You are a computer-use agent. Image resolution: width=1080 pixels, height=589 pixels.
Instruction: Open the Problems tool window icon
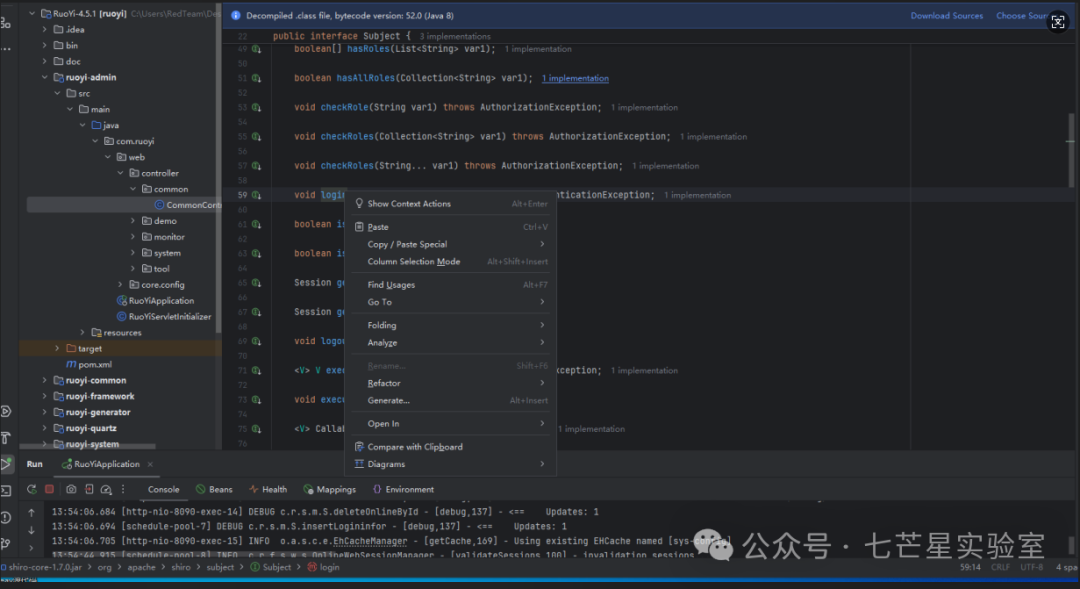6,517
